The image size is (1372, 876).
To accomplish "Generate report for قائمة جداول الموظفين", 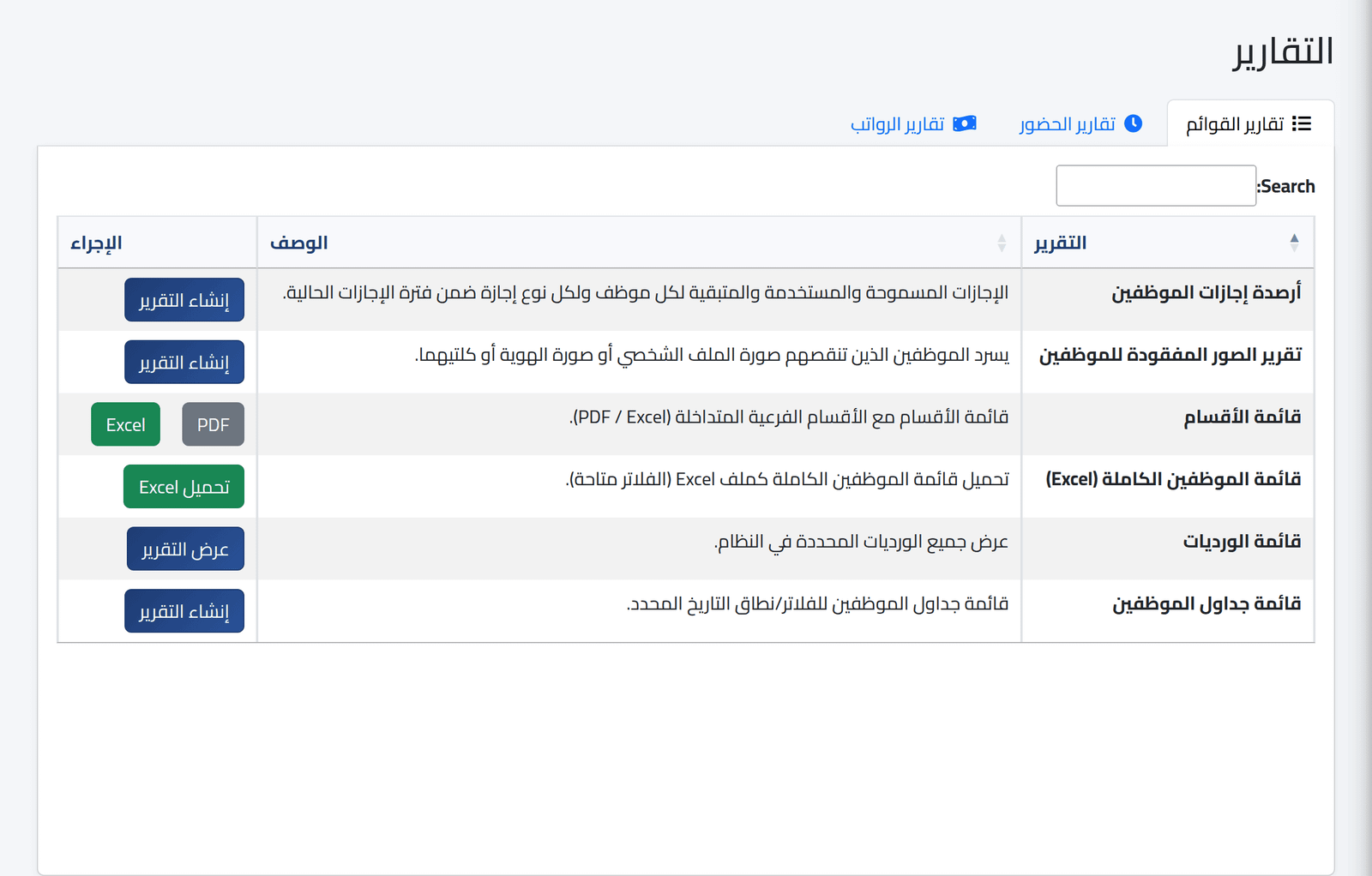I will tap(184, 611).
